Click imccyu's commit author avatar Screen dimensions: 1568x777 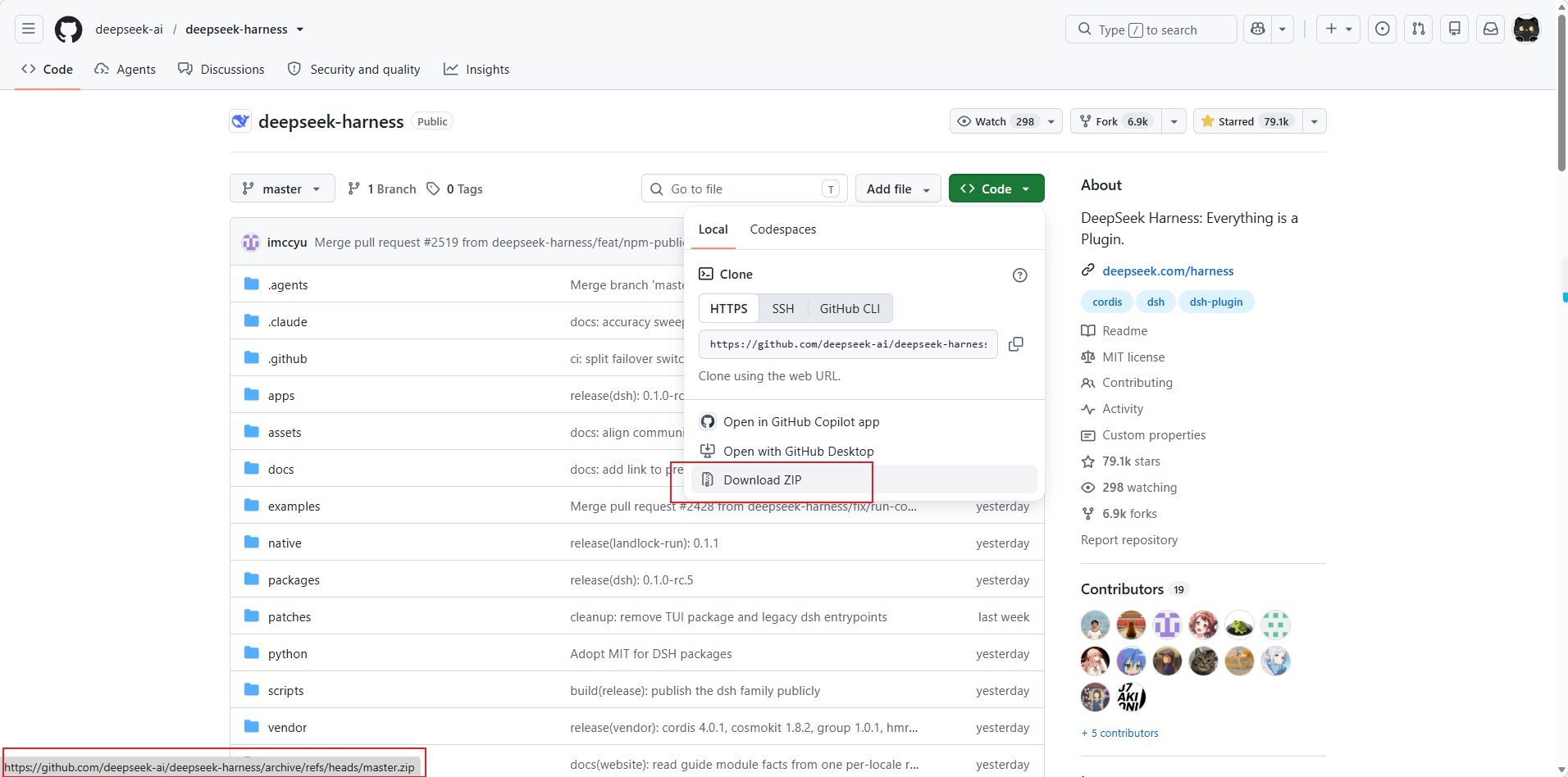tap(251, 243)
